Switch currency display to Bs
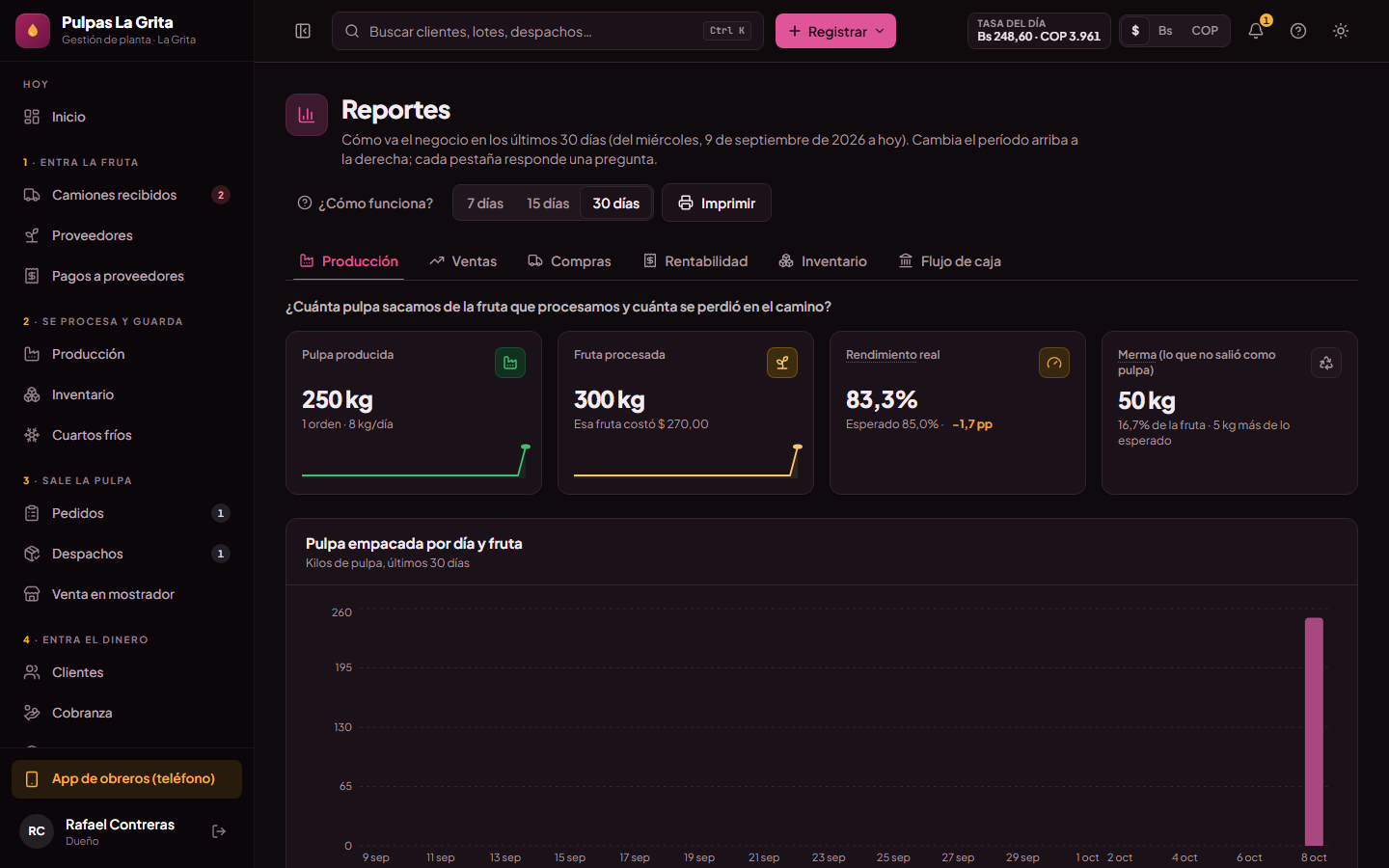This screenshot has height=868, width=1389. pos(1165,31)
